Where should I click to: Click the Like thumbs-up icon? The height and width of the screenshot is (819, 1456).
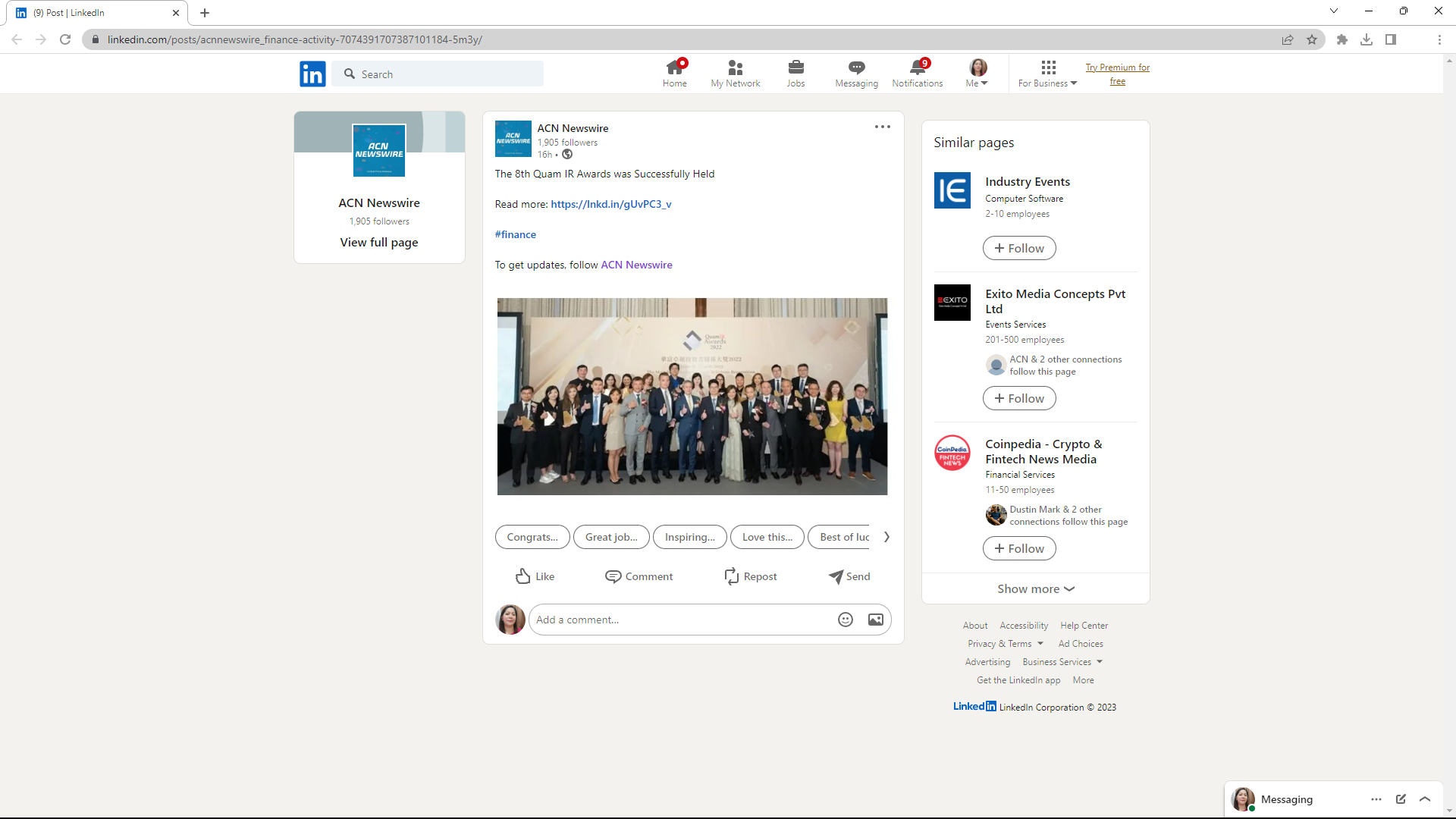tap(535, 576)
